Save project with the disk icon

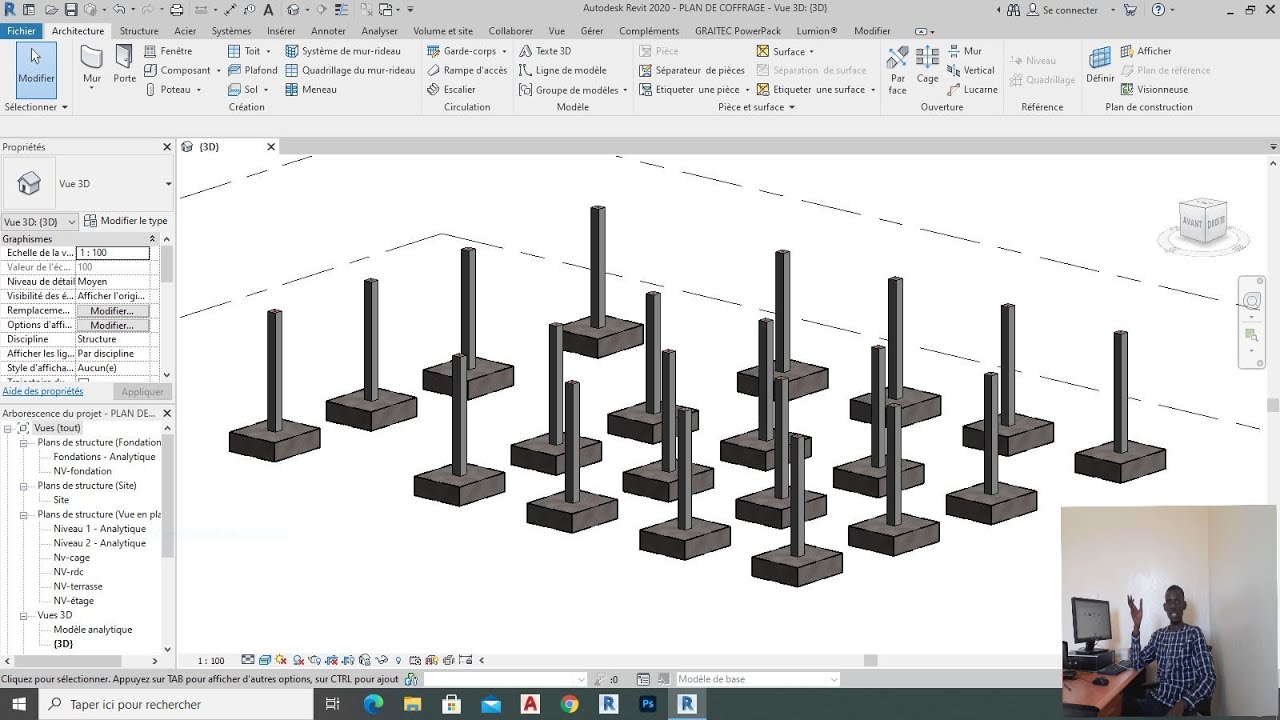point(71,9)
